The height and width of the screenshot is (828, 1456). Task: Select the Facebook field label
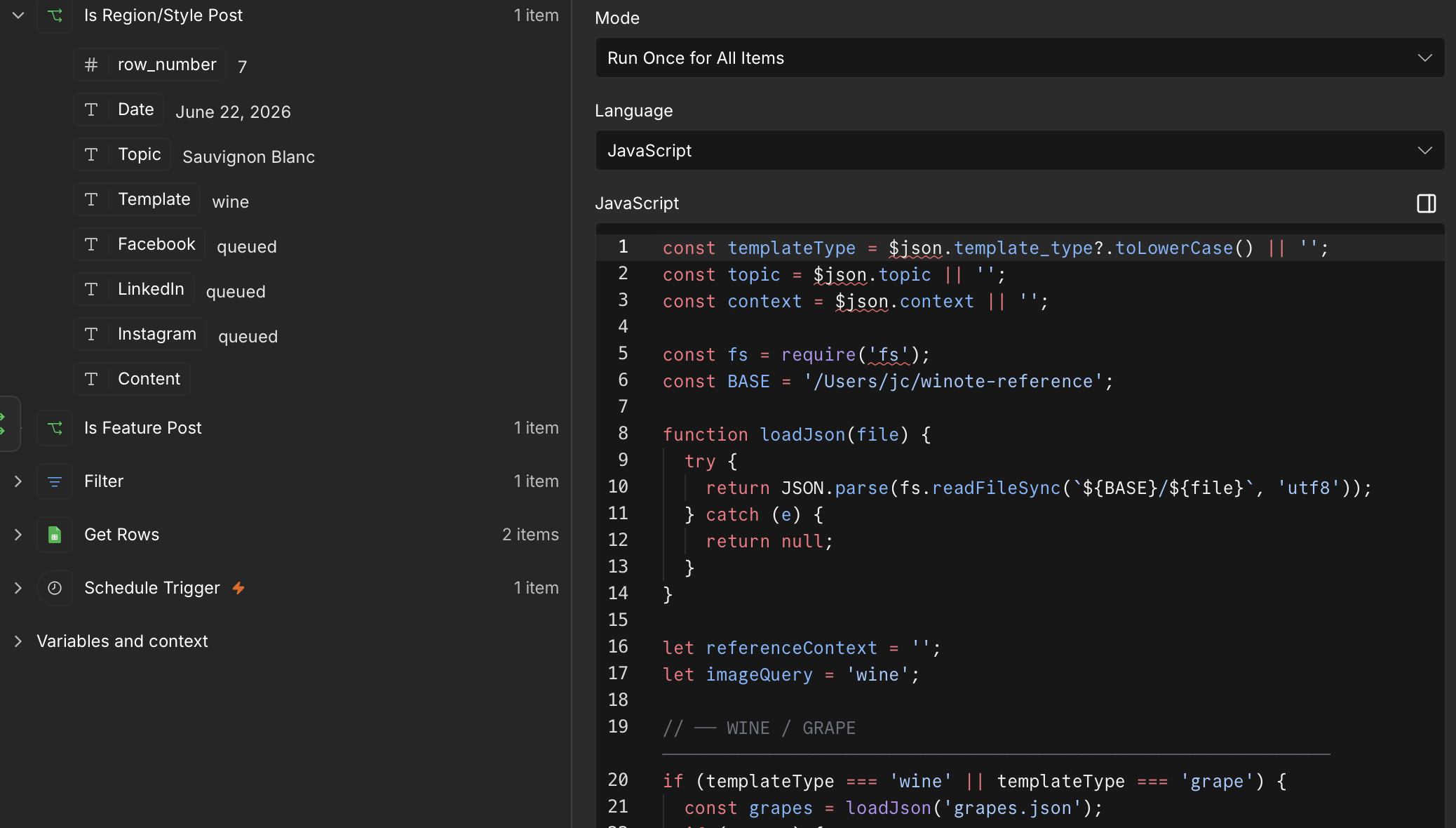[x=156, y=244]
